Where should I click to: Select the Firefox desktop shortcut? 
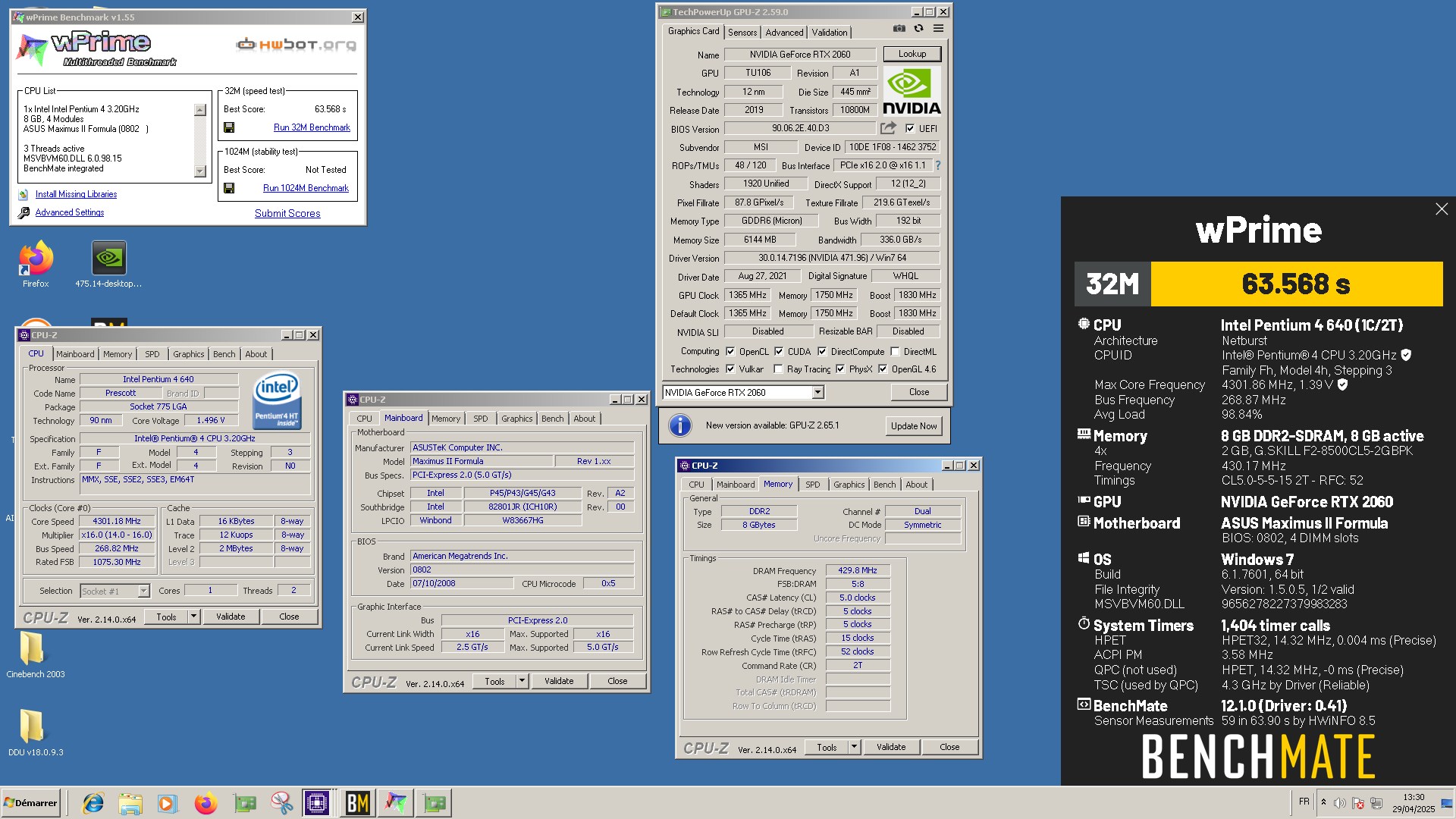[36, 265]
